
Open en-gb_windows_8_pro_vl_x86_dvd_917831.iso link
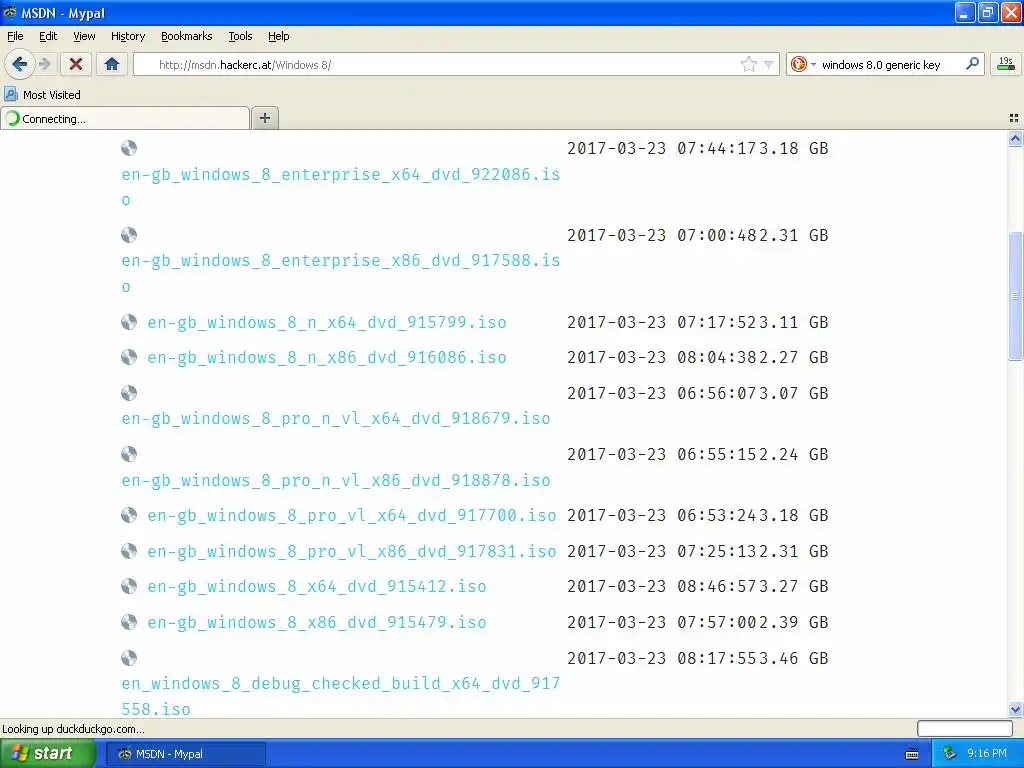(x=351, y=551)
